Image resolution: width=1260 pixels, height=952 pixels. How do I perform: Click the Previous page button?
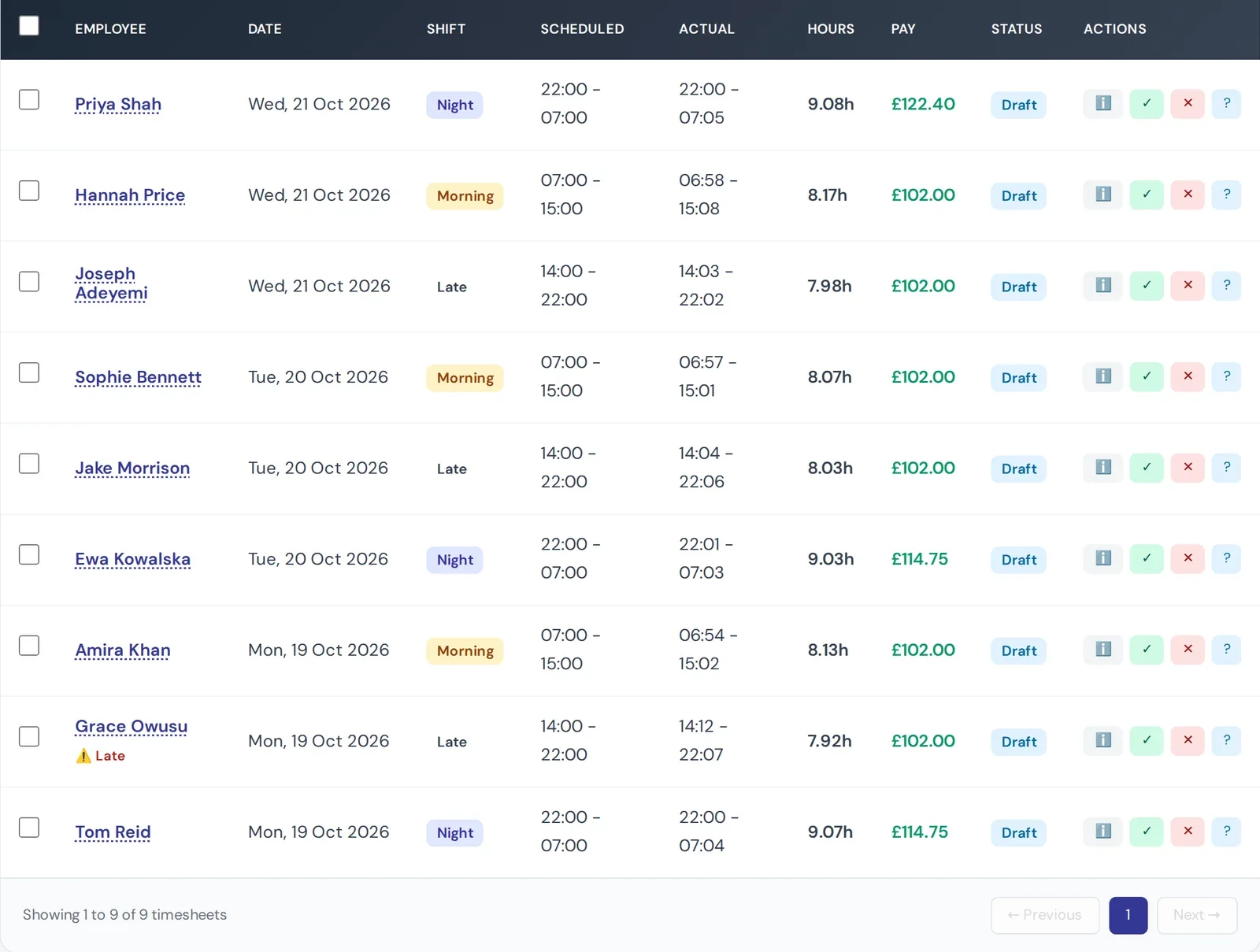coord(1045,915)
